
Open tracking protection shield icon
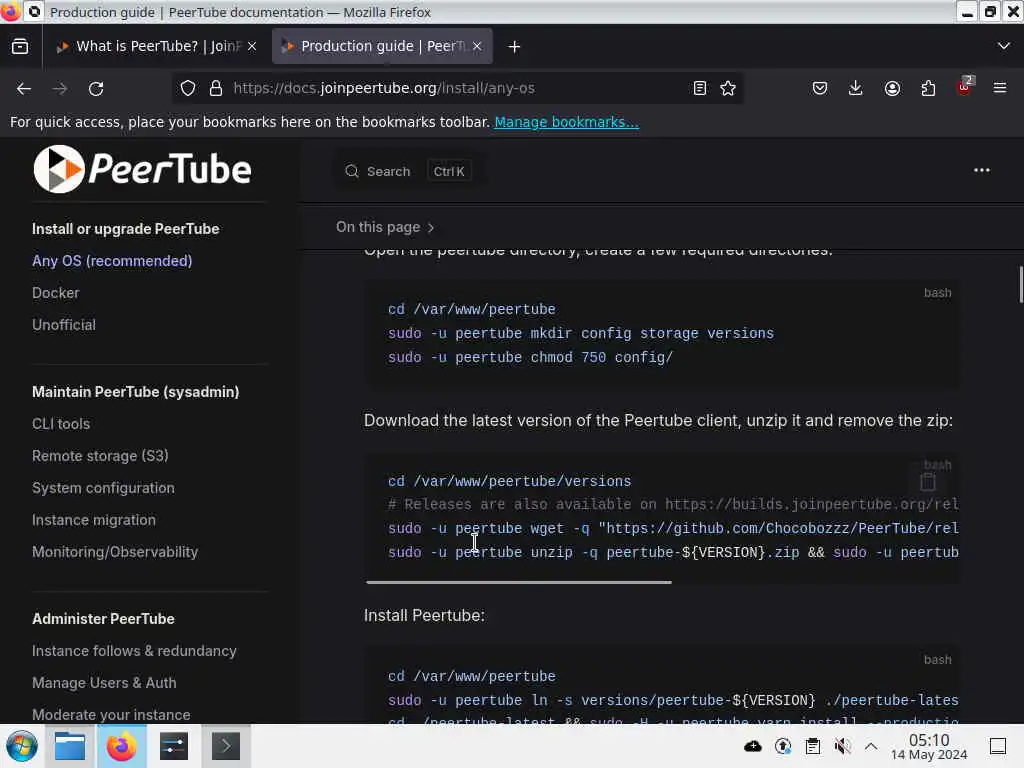click(188, 88)
